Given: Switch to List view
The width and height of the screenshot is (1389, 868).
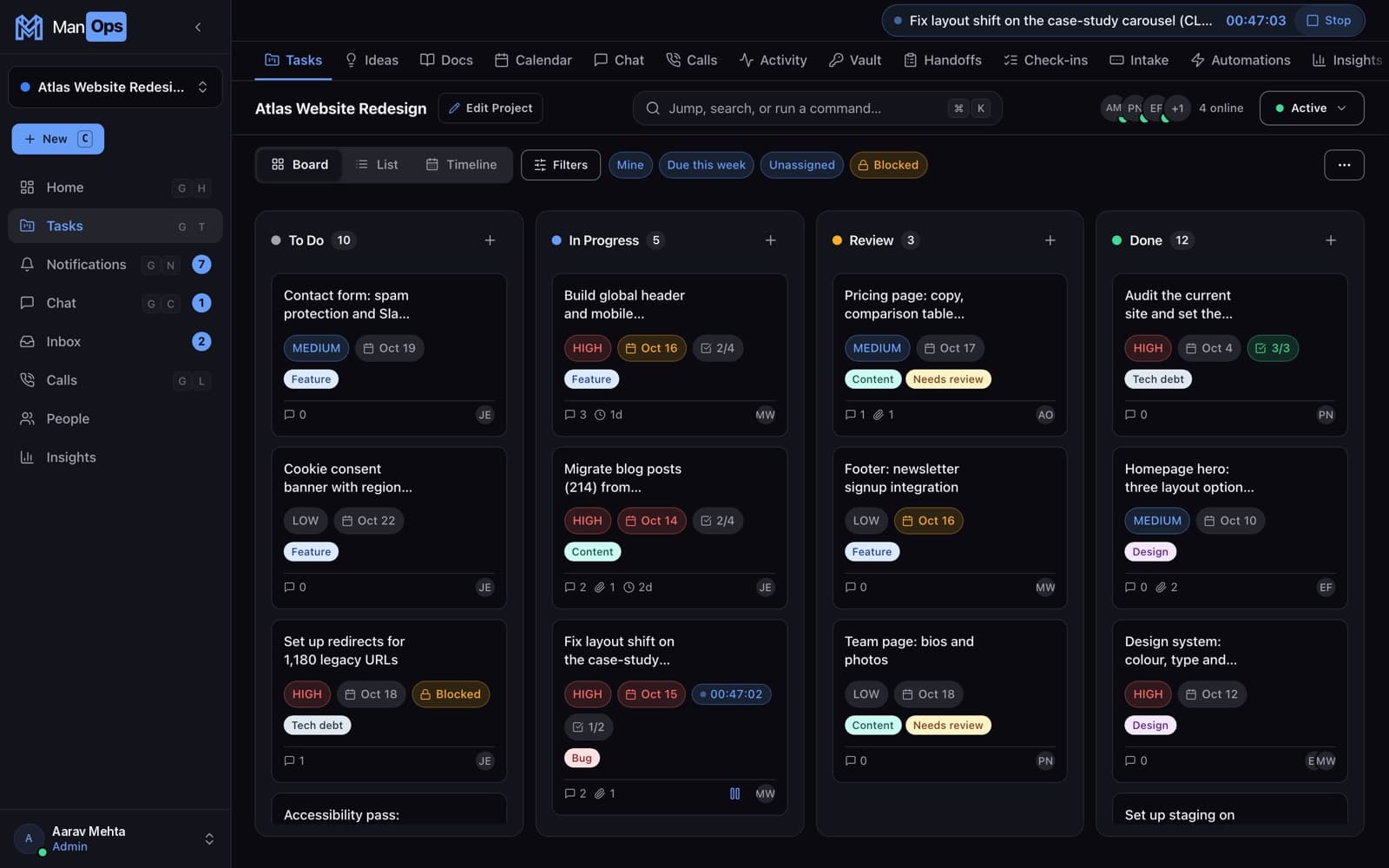Looking at the screenshot, I should 377,165.
